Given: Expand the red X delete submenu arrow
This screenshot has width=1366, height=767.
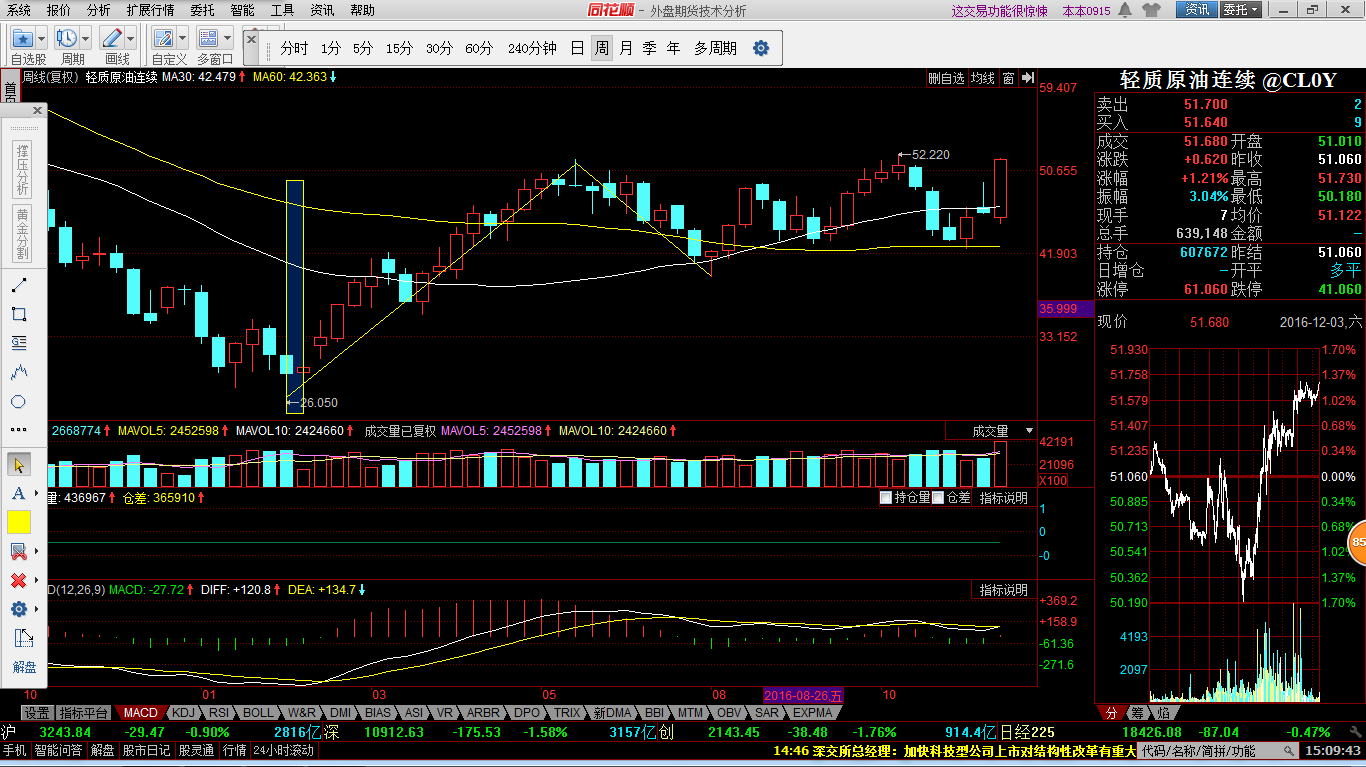Looking at the screenshot, I should [x=36, y=580].
